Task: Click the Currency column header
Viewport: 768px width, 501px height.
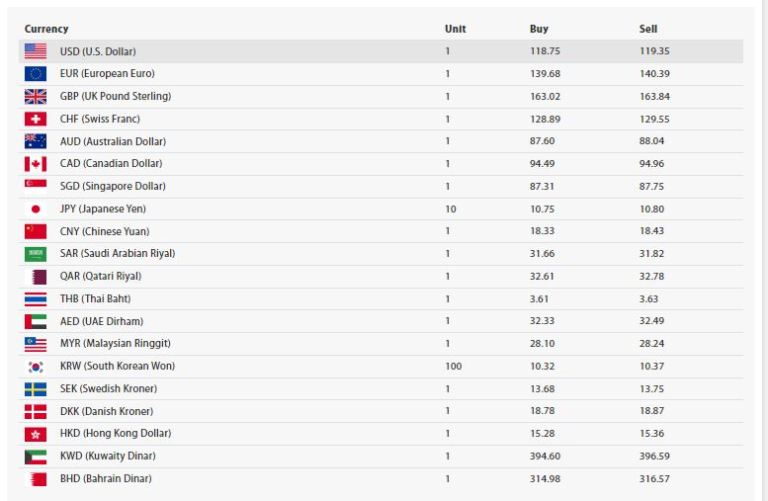Action: pyautogui.click(x=47, y=29)
